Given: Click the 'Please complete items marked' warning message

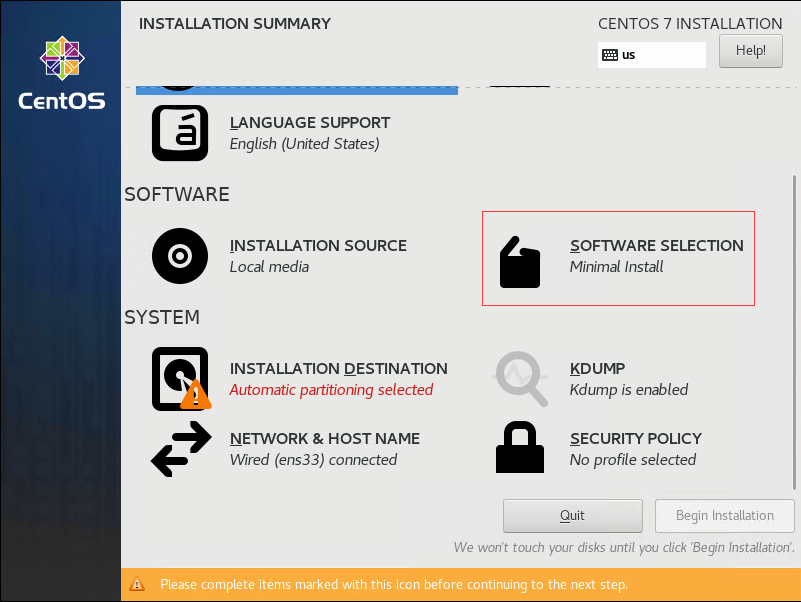Looking at the screenshot, I should (394, 584).
